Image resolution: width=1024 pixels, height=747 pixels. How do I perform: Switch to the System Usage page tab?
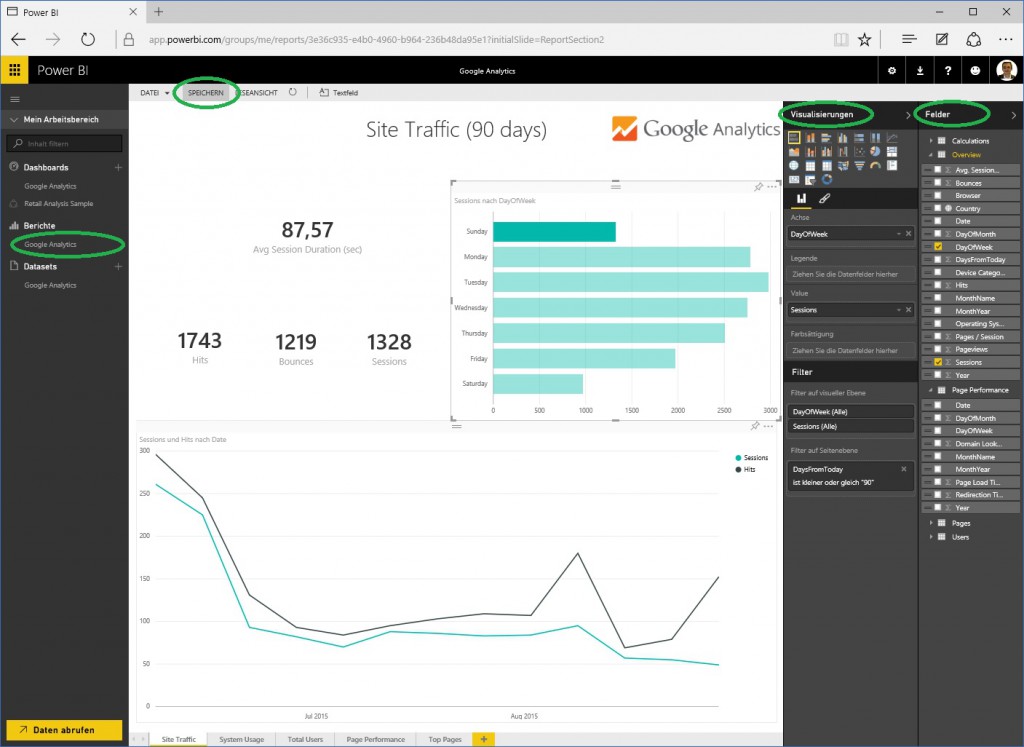pyautogui.click(x=241, y=739)
